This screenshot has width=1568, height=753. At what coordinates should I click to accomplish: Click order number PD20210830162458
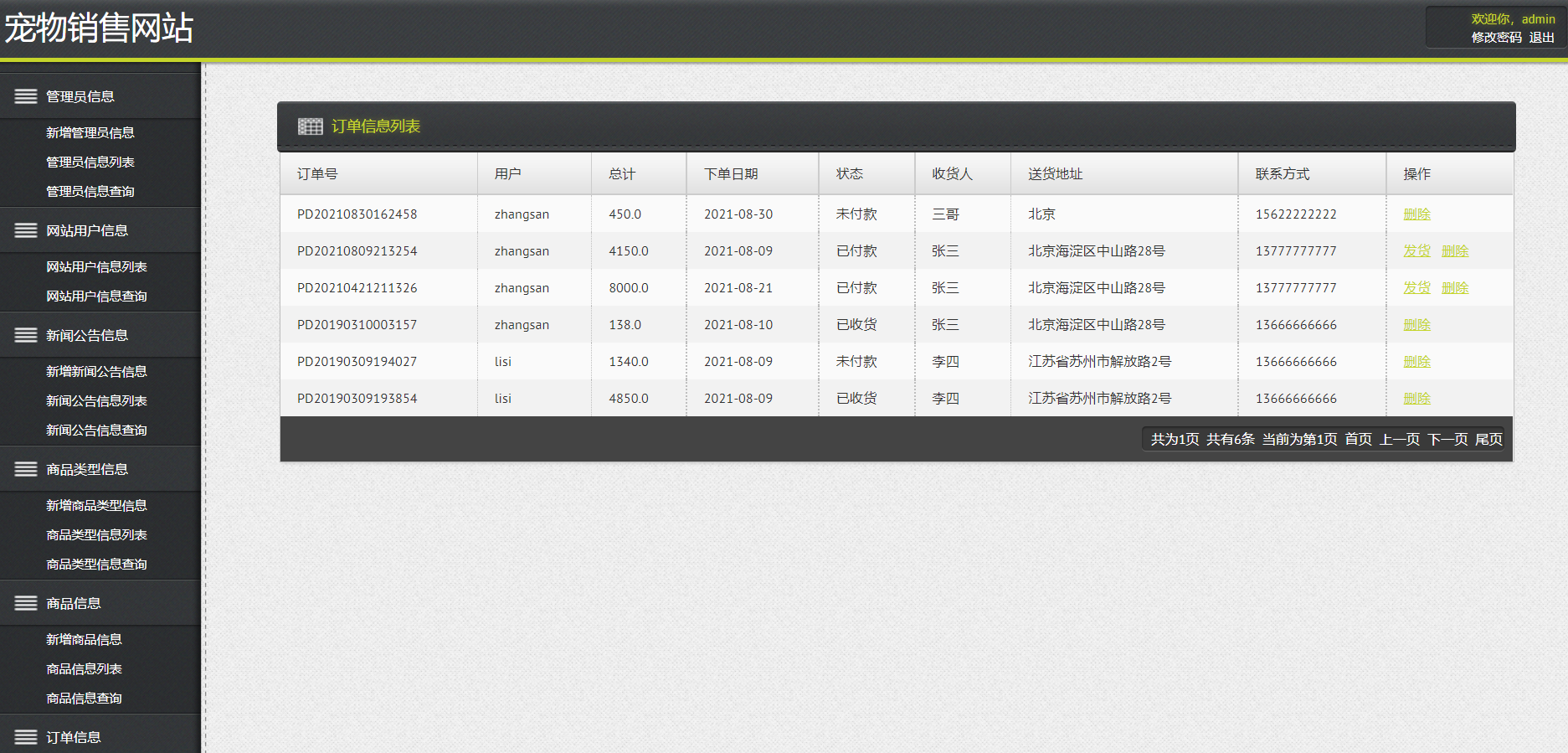pos(357,214)
